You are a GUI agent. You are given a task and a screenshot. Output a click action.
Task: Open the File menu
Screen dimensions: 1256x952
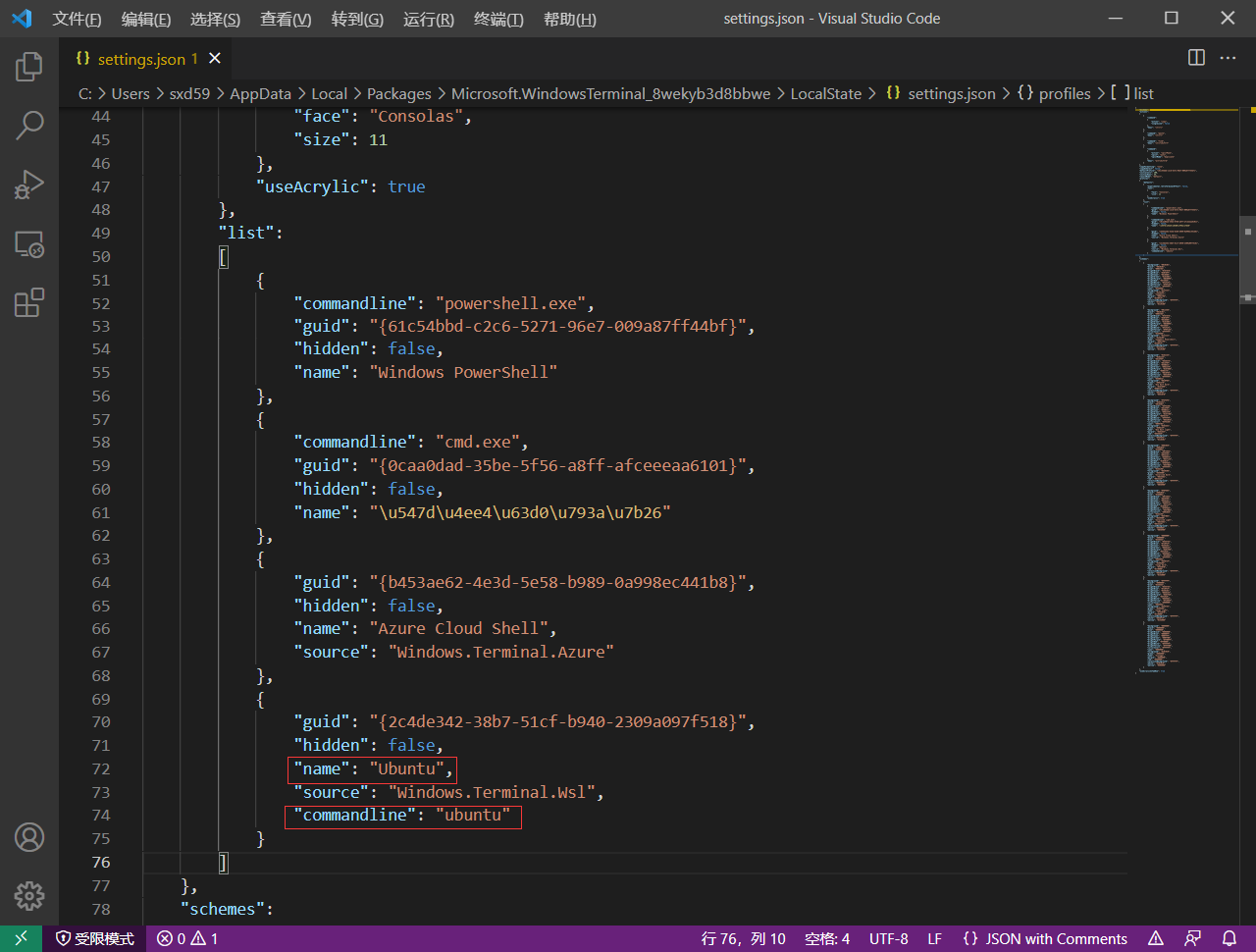tap(77, 20)
